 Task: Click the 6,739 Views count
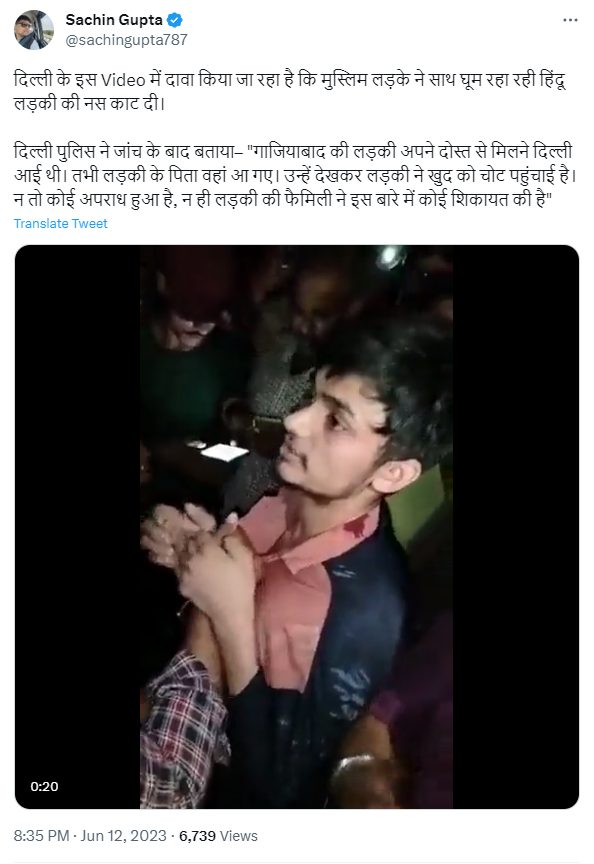[218, 836]
